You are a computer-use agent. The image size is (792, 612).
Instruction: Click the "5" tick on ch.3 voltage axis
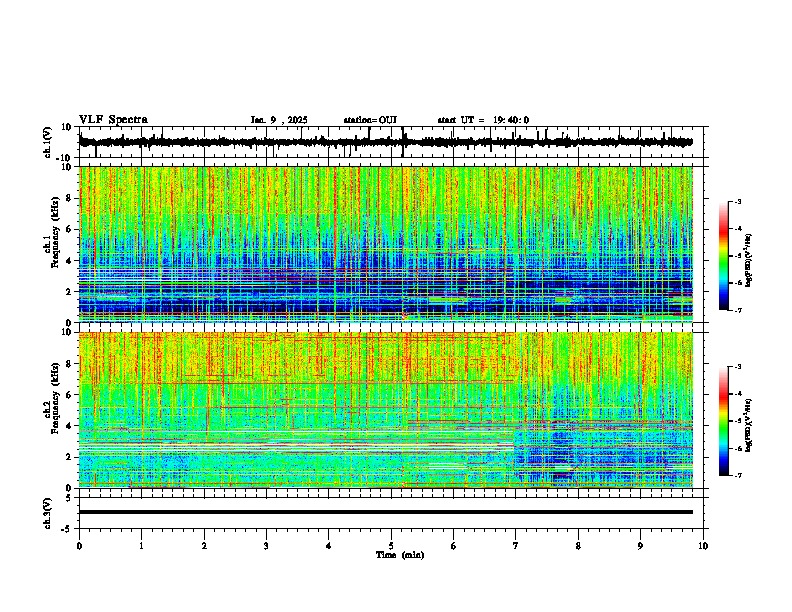click(x=70, y=498)
